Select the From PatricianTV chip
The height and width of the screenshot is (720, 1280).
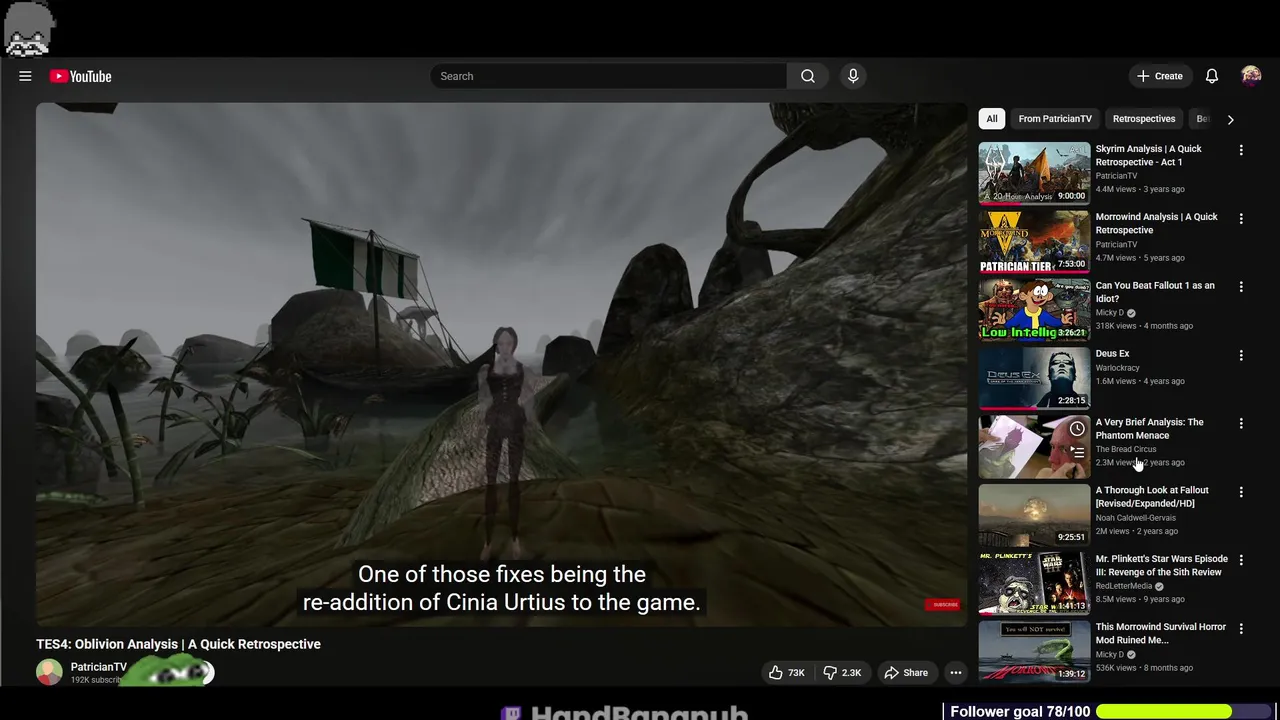[x=1055, y=119]
